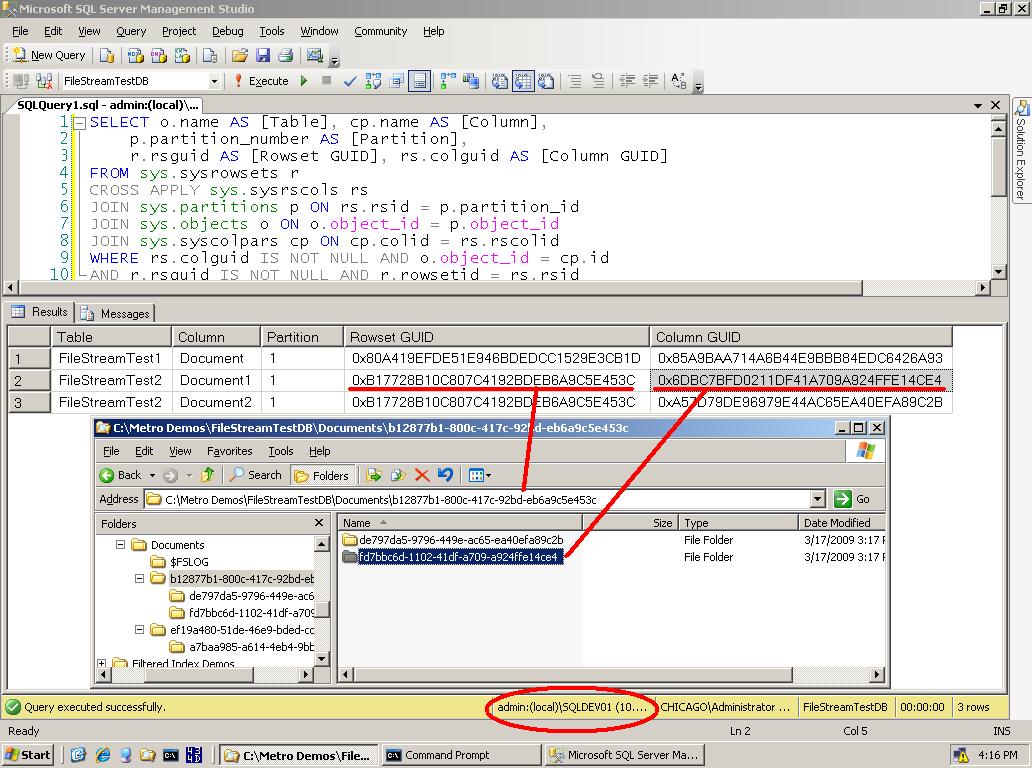Screen dimensions: 1032x768
Task: Open Query Options from the toolbar
Action: (396, 81)
